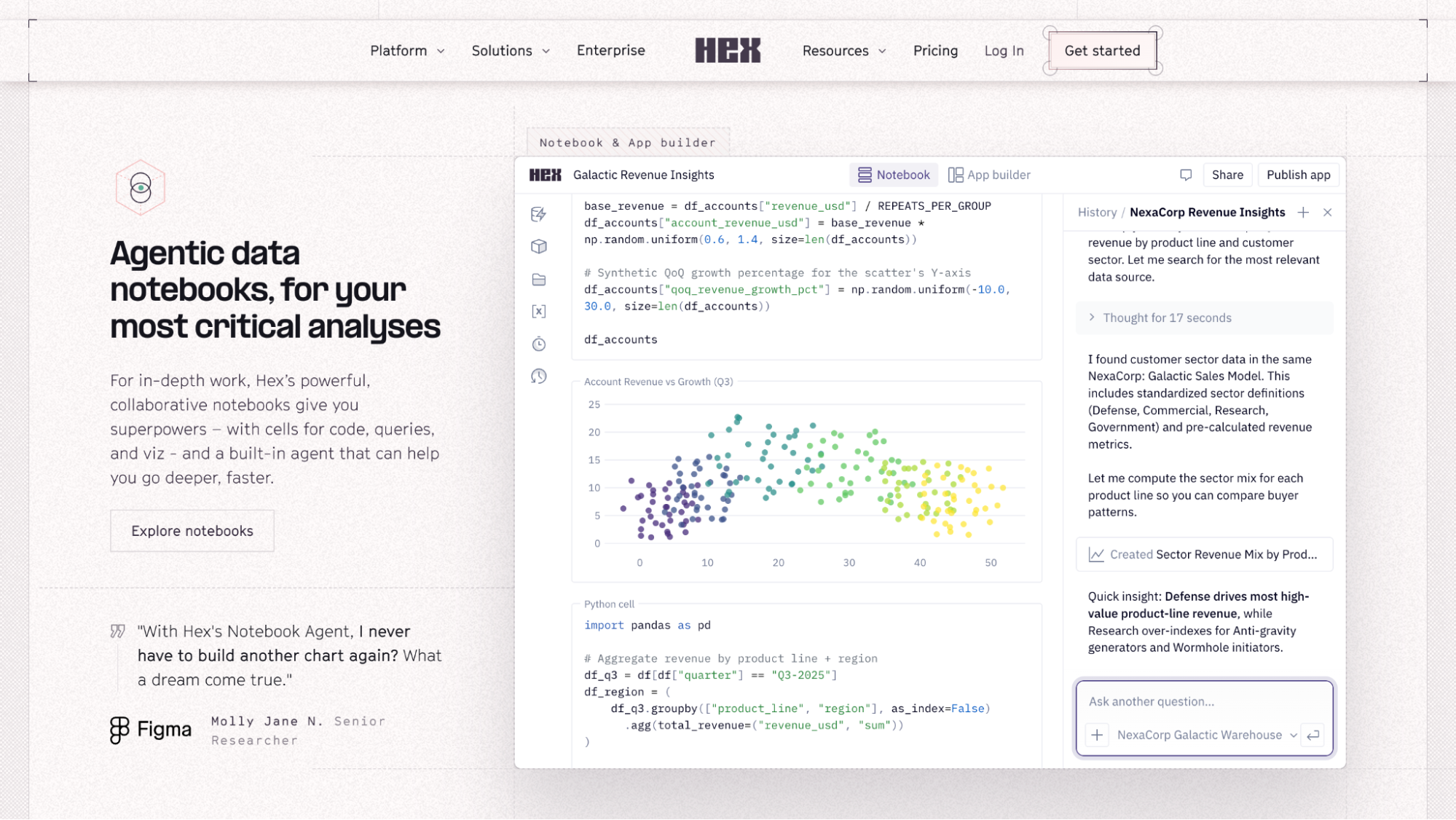This screenshot has height=820, width=1456.
Task: Click the Hex logo in the navigation bar
Action: coord(728,50)
